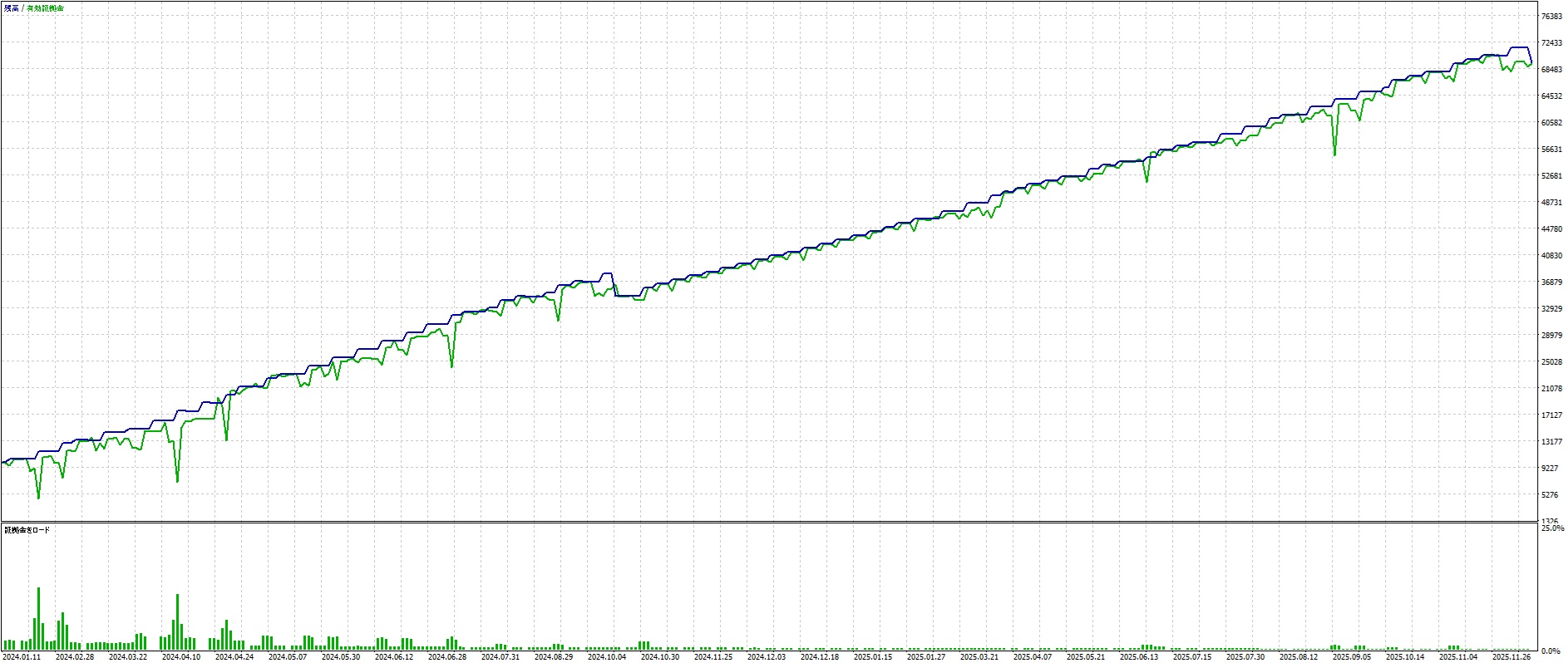Select the 2024.06.28 date label
This screenshot has width=1568, height=663.
click(x=447, y=656)
